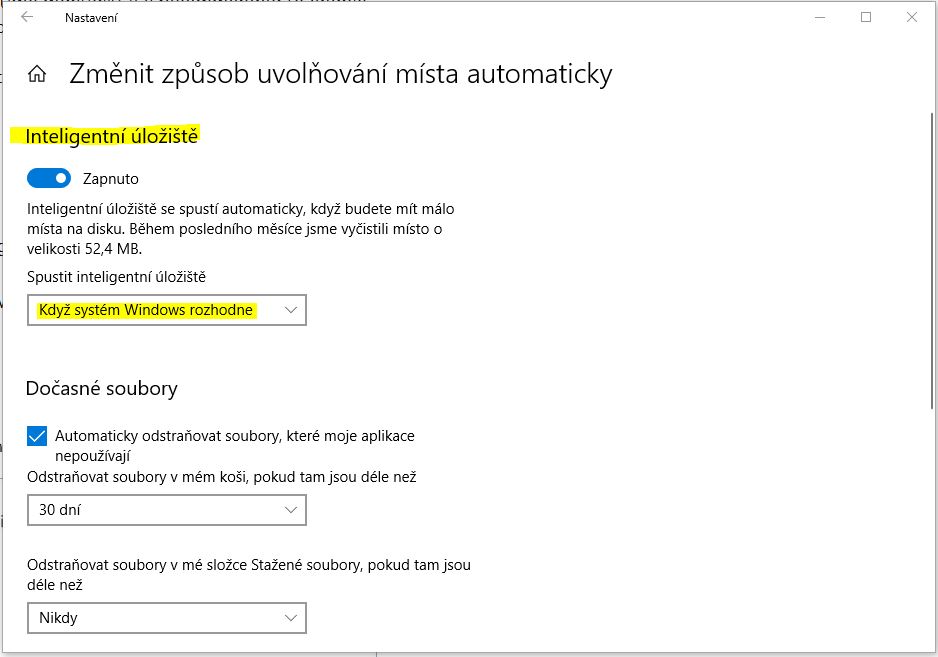The height and width of the screenshot is (657, 938).
Task: Click the 'Zapnuto' toggle label
Action: tap(111, 179)
